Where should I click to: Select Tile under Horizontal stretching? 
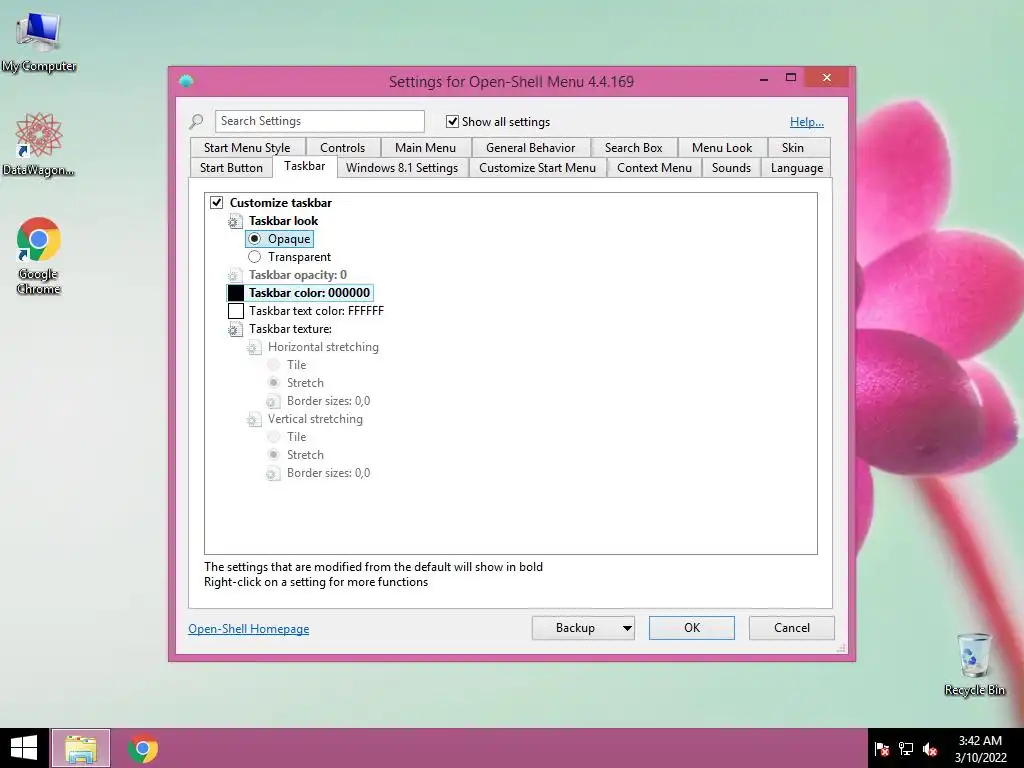click(x=274, y=365)
